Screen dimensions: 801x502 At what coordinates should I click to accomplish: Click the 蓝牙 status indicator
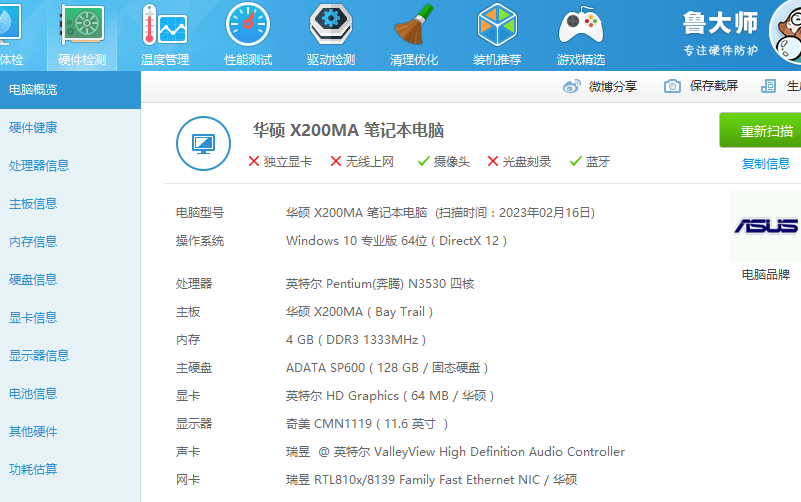tap(590, 162)
